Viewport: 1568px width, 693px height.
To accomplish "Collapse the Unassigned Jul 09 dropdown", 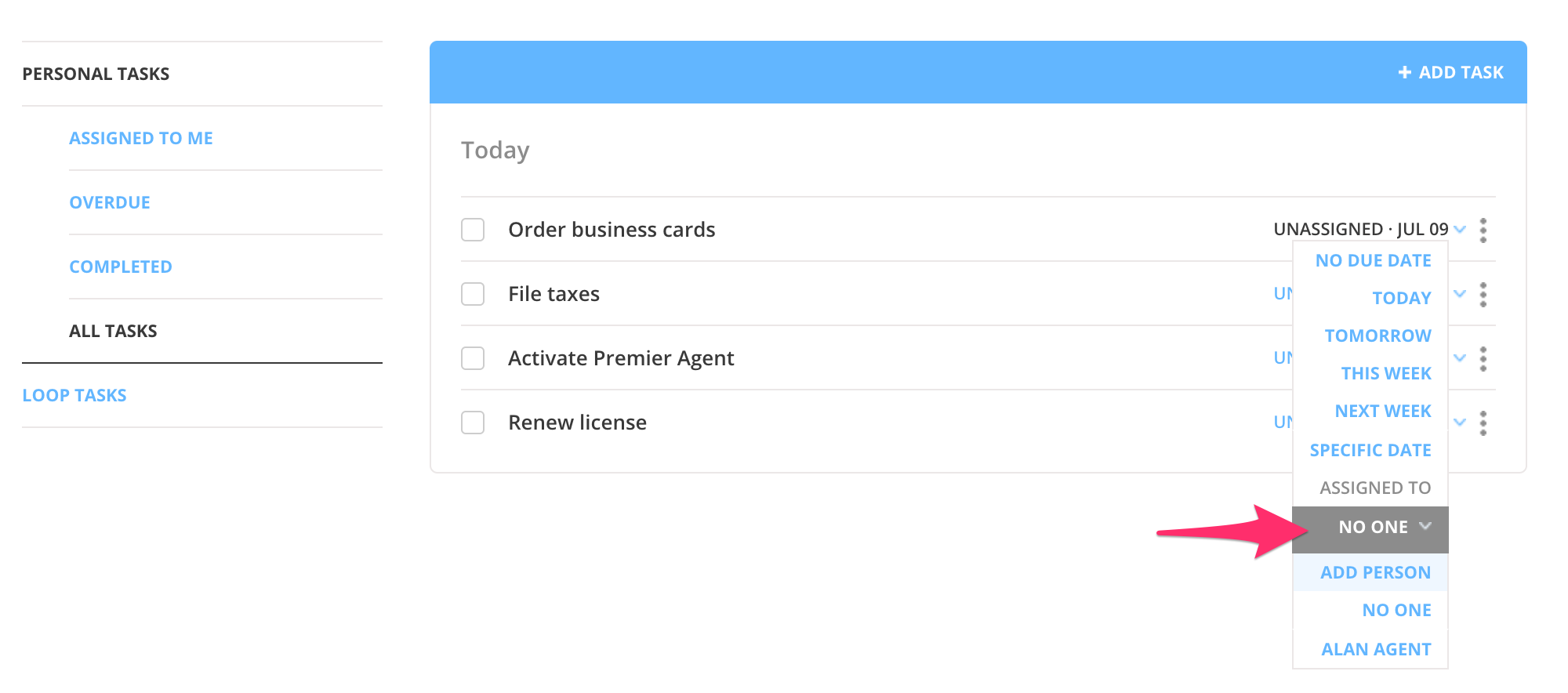I will coord(1459,230).
